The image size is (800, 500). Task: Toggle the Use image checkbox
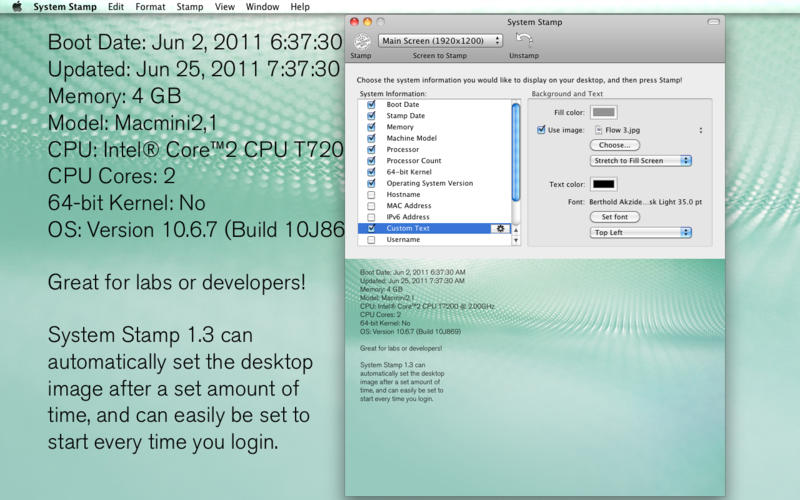click(541, 130)
